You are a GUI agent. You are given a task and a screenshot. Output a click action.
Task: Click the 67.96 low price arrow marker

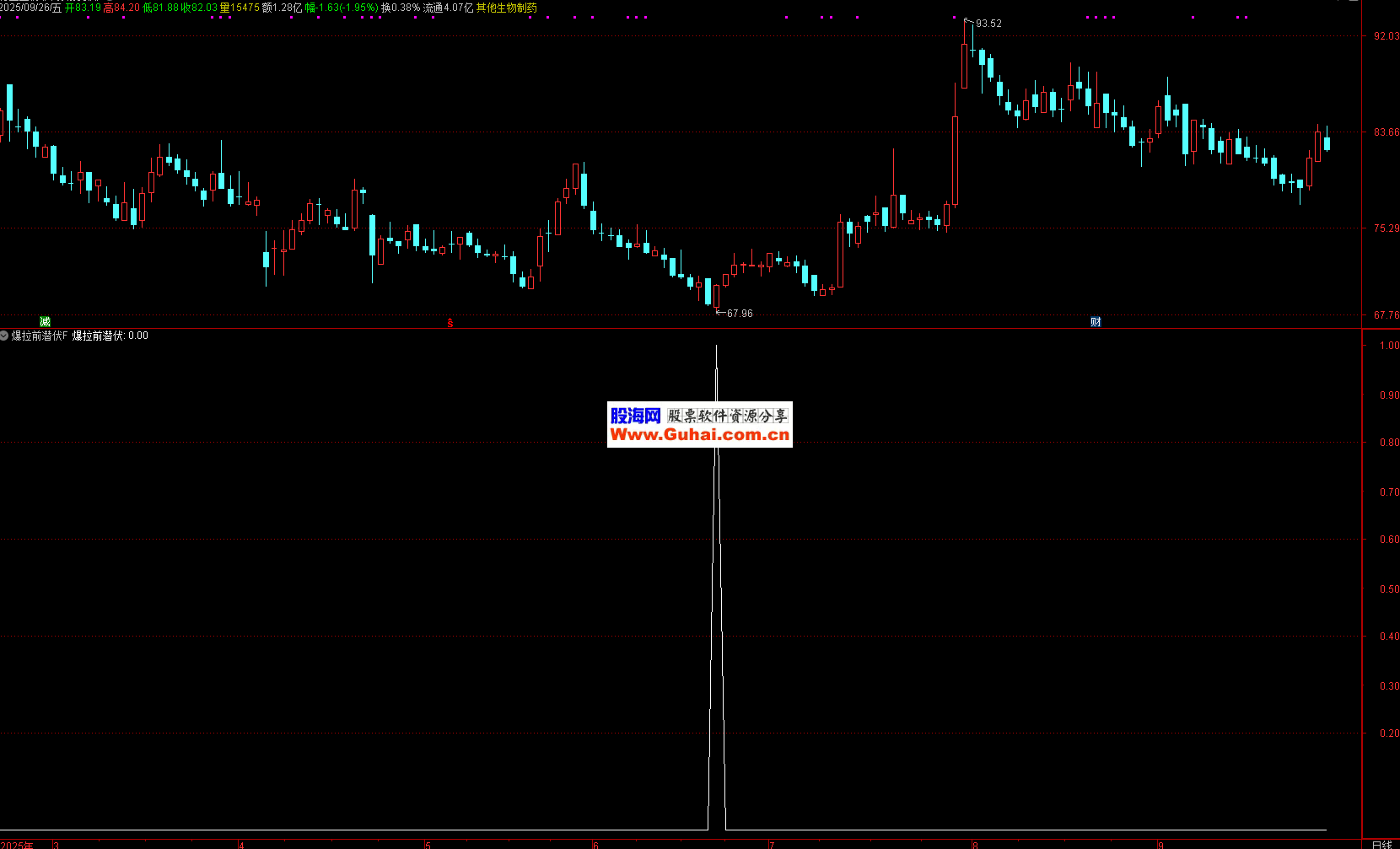click(x=734, y=313)
